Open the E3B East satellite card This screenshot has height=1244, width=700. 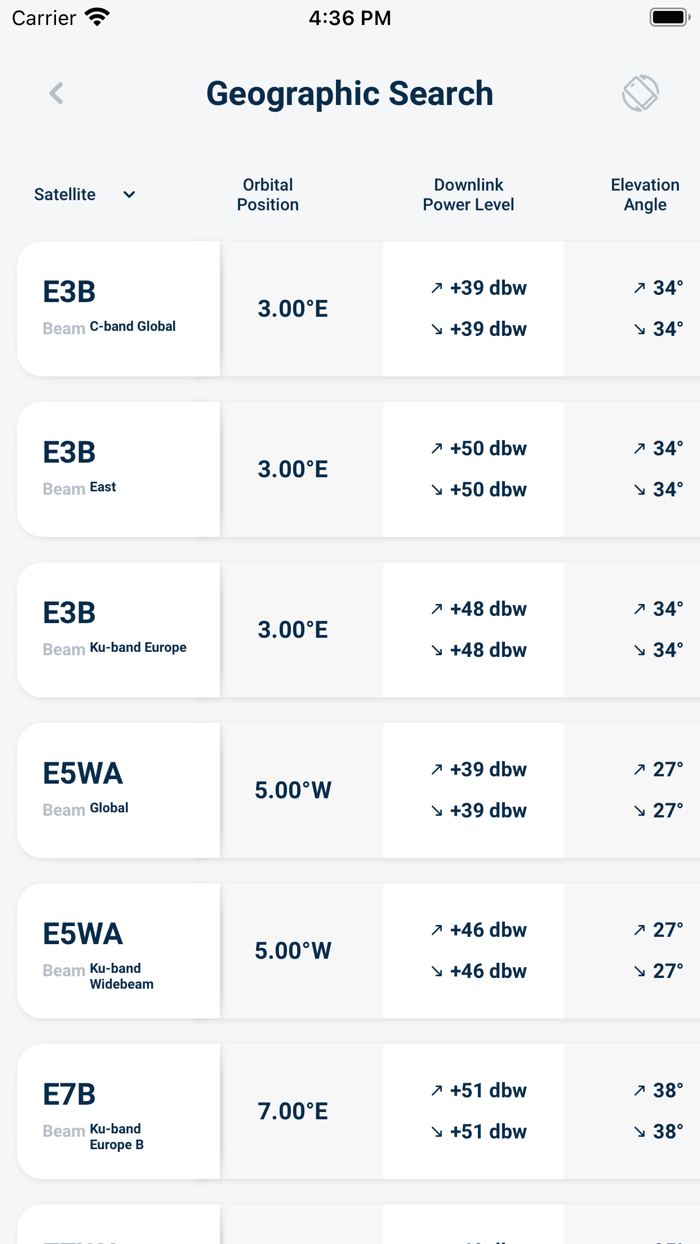118,468
